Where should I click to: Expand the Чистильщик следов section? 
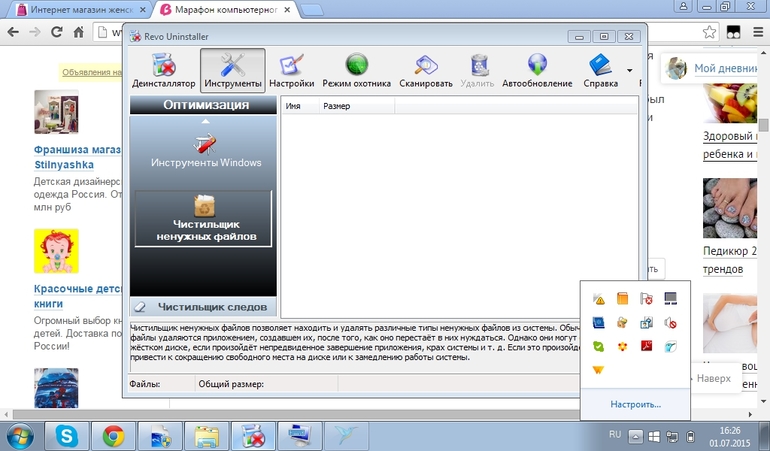pos(203,307)
